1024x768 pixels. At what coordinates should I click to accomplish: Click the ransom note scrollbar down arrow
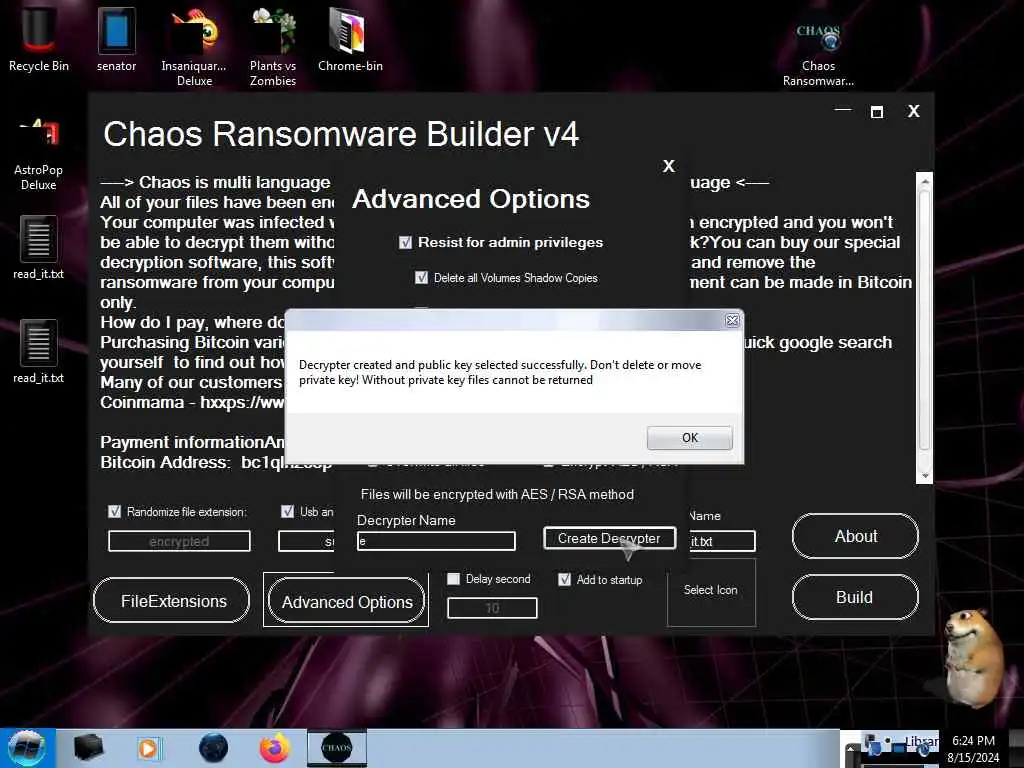click(924, 476)
